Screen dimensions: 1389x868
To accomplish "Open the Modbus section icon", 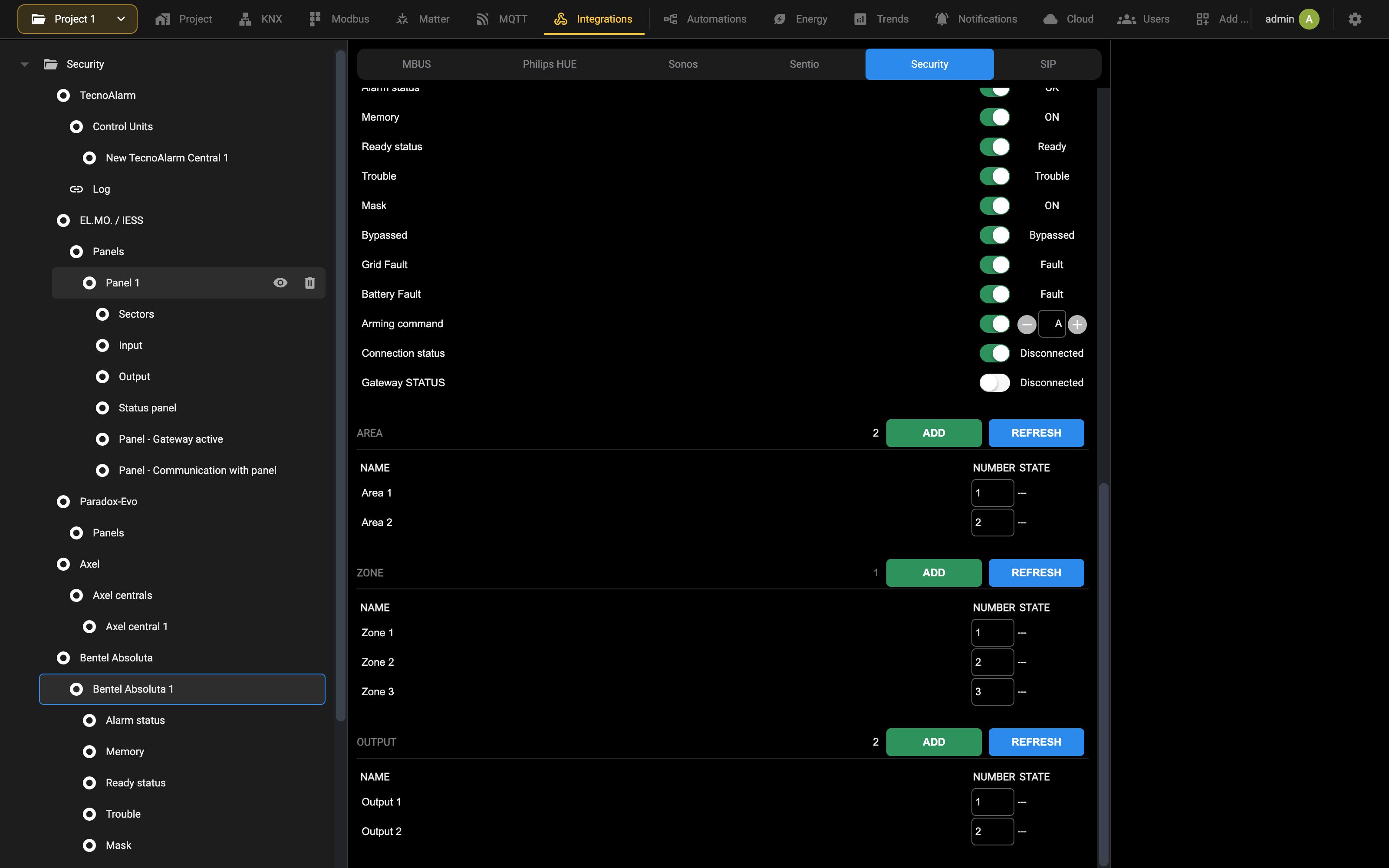I will tap(315, 19).
